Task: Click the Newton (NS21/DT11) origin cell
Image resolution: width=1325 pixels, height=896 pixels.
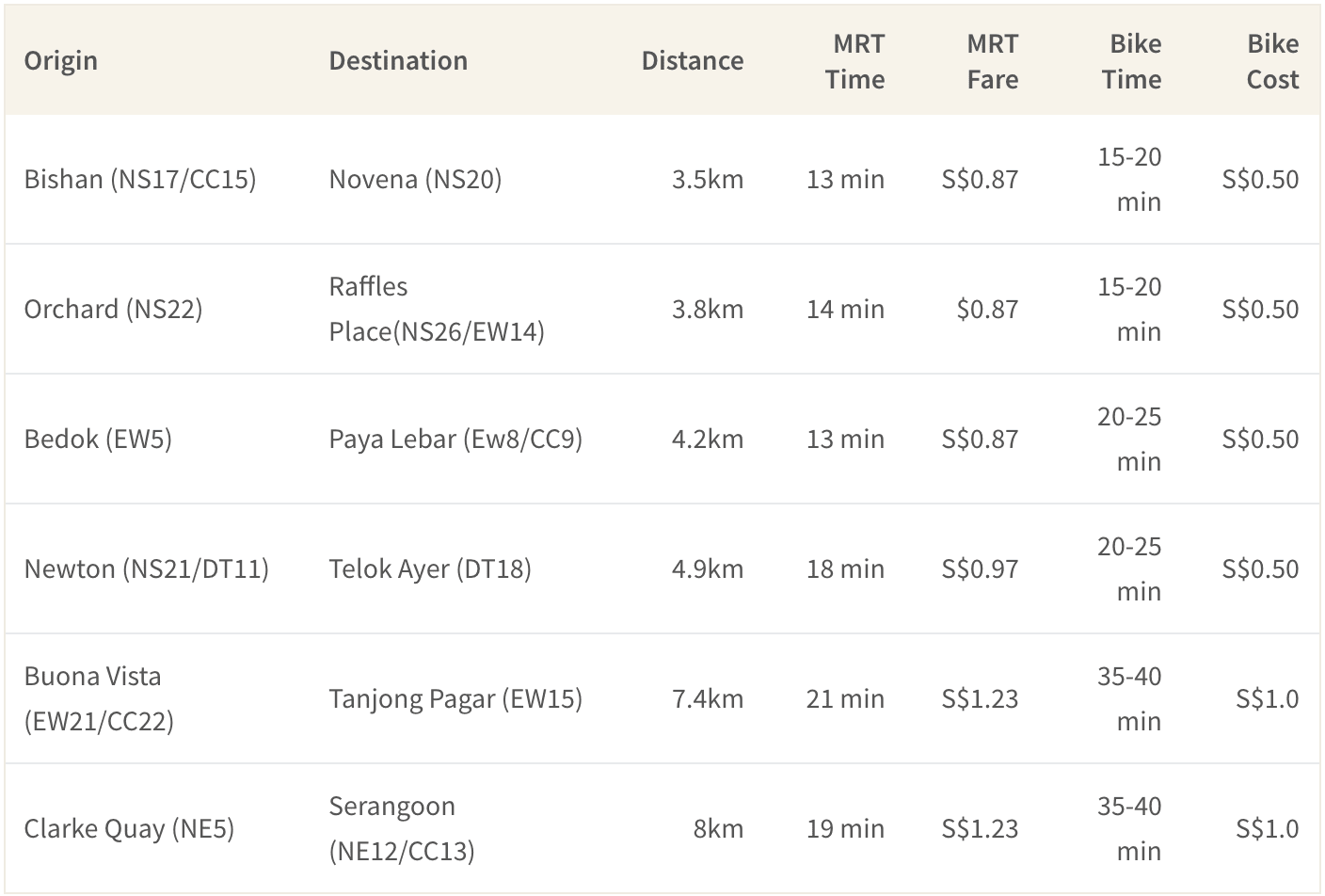Action: coord(147,568)
